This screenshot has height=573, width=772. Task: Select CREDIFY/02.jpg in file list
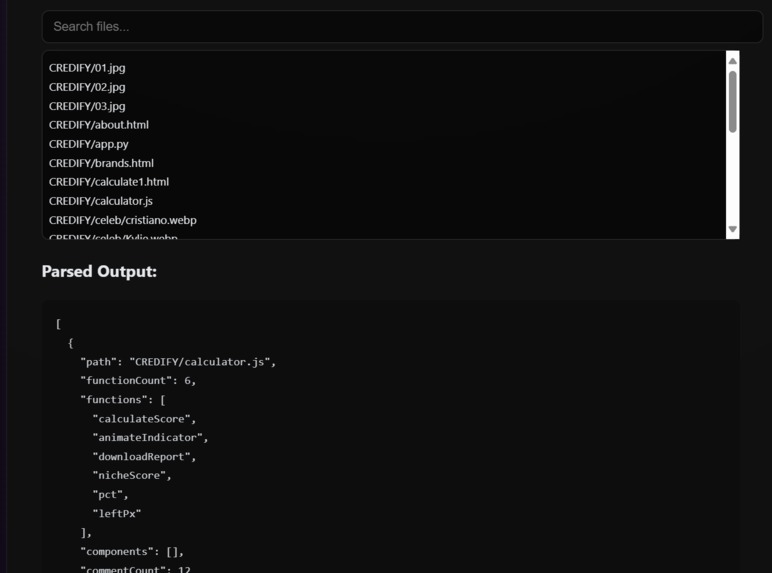(x=87, y=87)
